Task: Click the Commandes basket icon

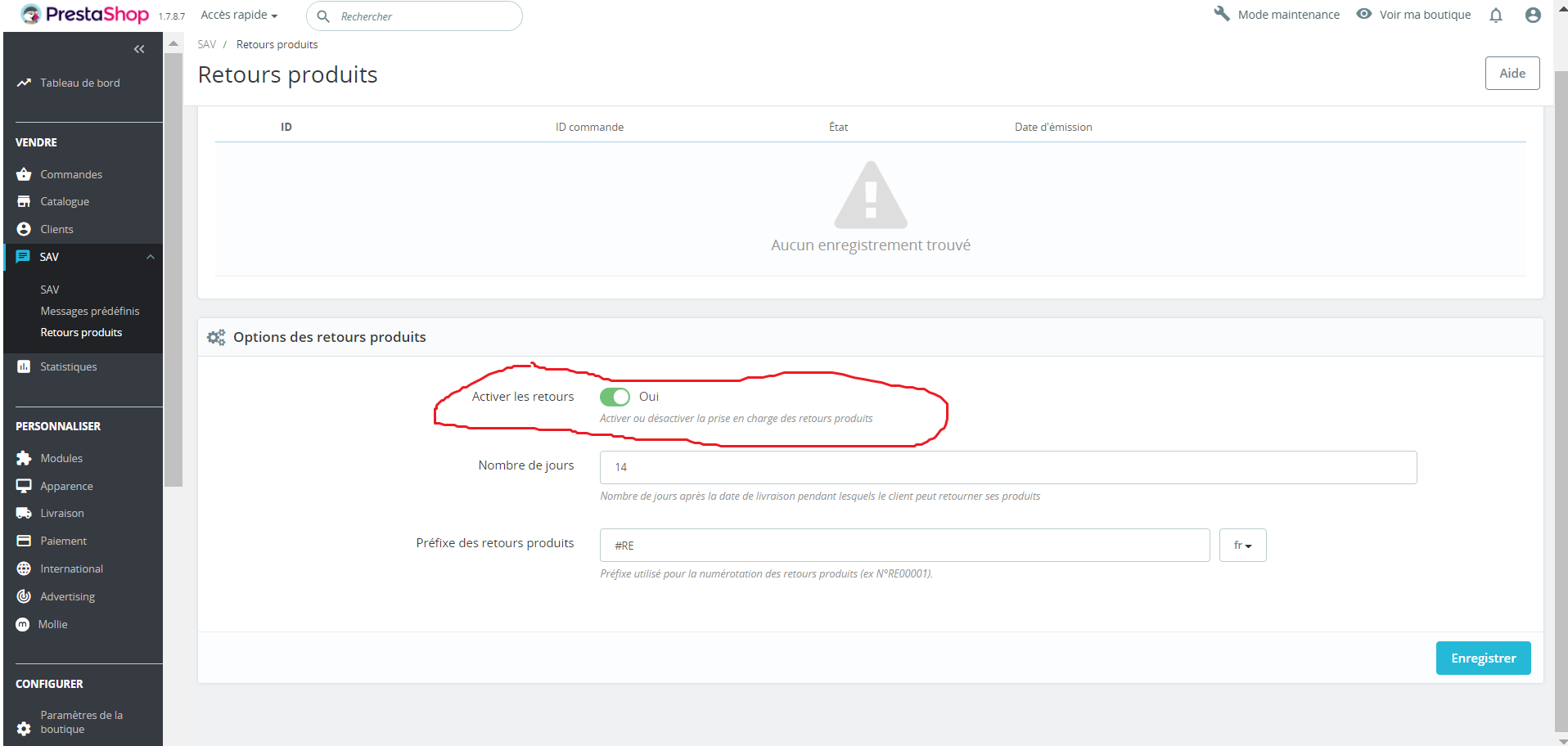Action: click(24, 174)
